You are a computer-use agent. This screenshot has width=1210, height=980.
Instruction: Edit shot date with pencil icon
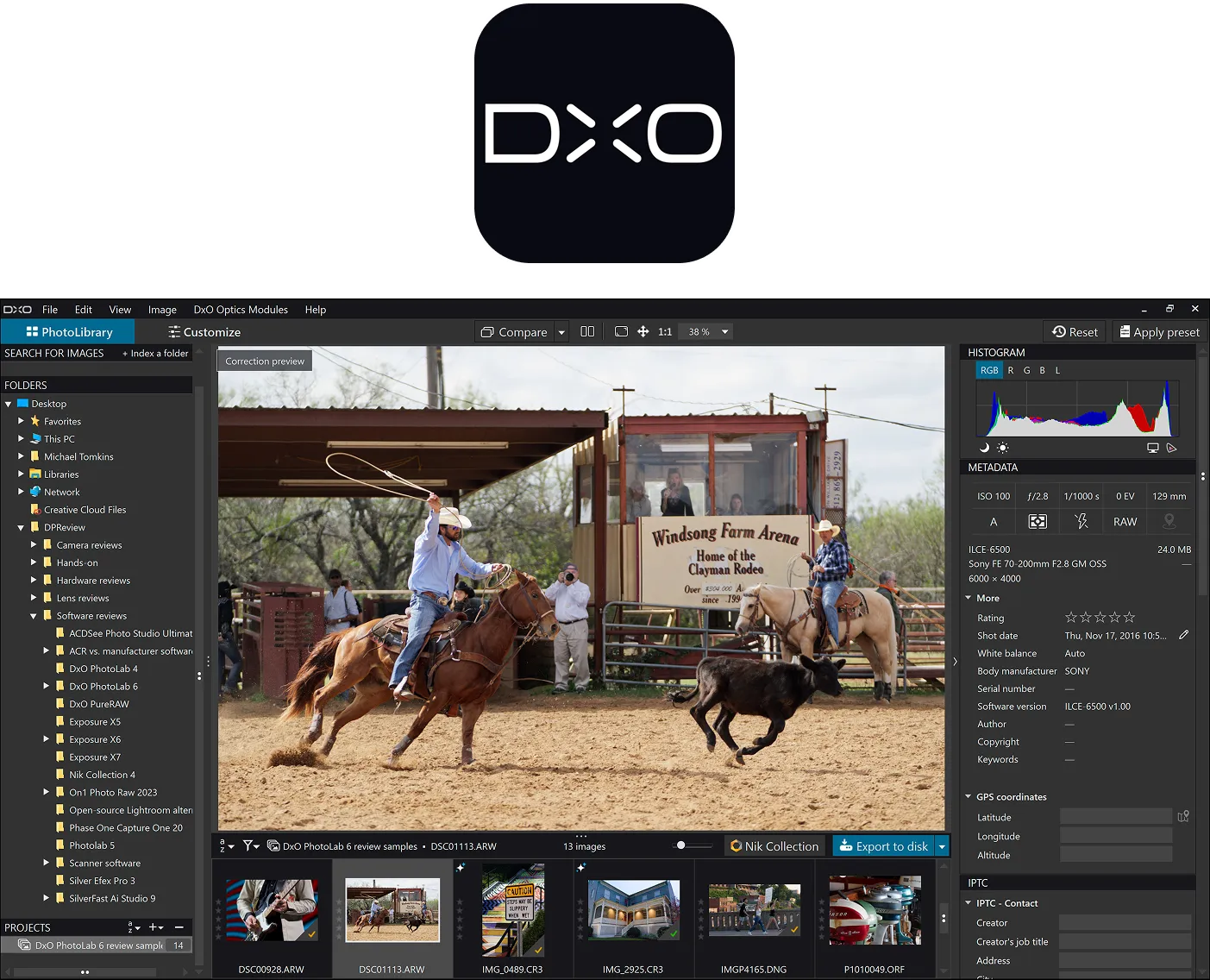[1184, 635]
